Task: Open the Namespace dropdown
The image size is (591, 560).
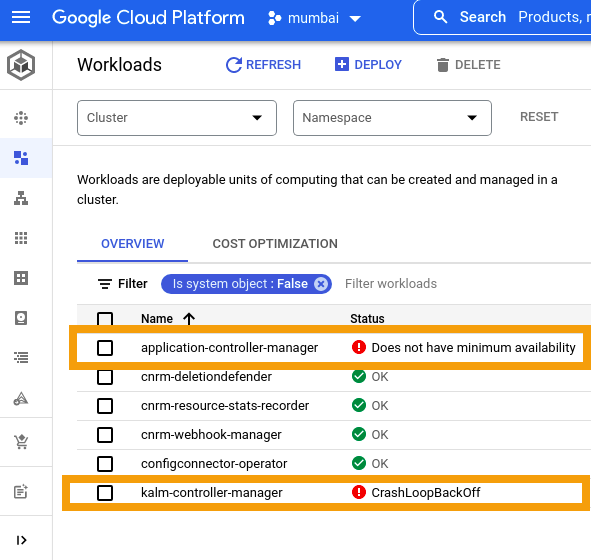Action: coord(392,118)
